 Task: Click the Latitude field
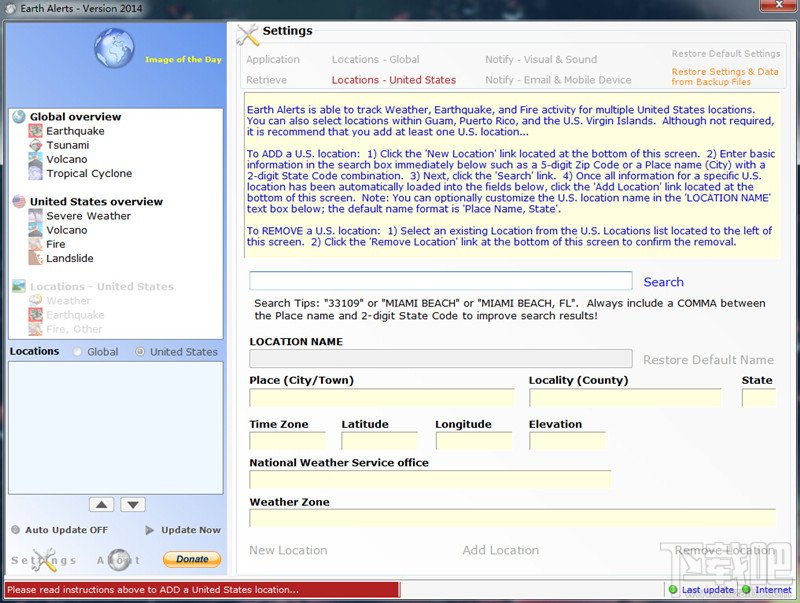click(380, 441)
